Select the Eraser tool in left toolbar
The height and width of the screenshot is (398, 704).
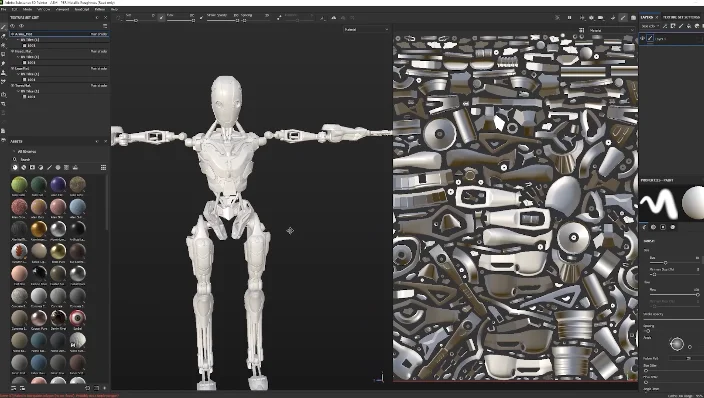4,36
